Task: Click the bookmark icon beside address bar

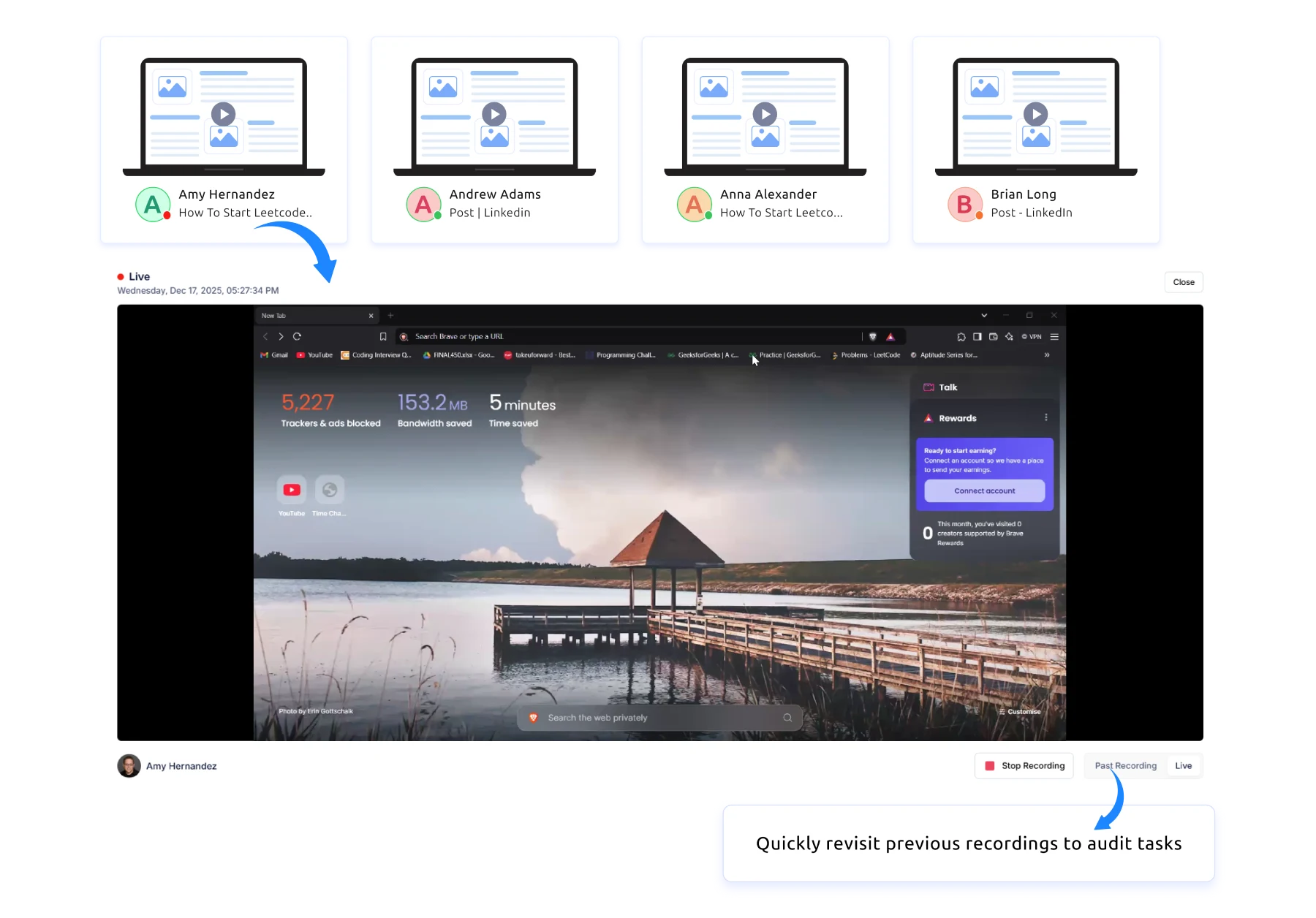Action: (383, 337)
